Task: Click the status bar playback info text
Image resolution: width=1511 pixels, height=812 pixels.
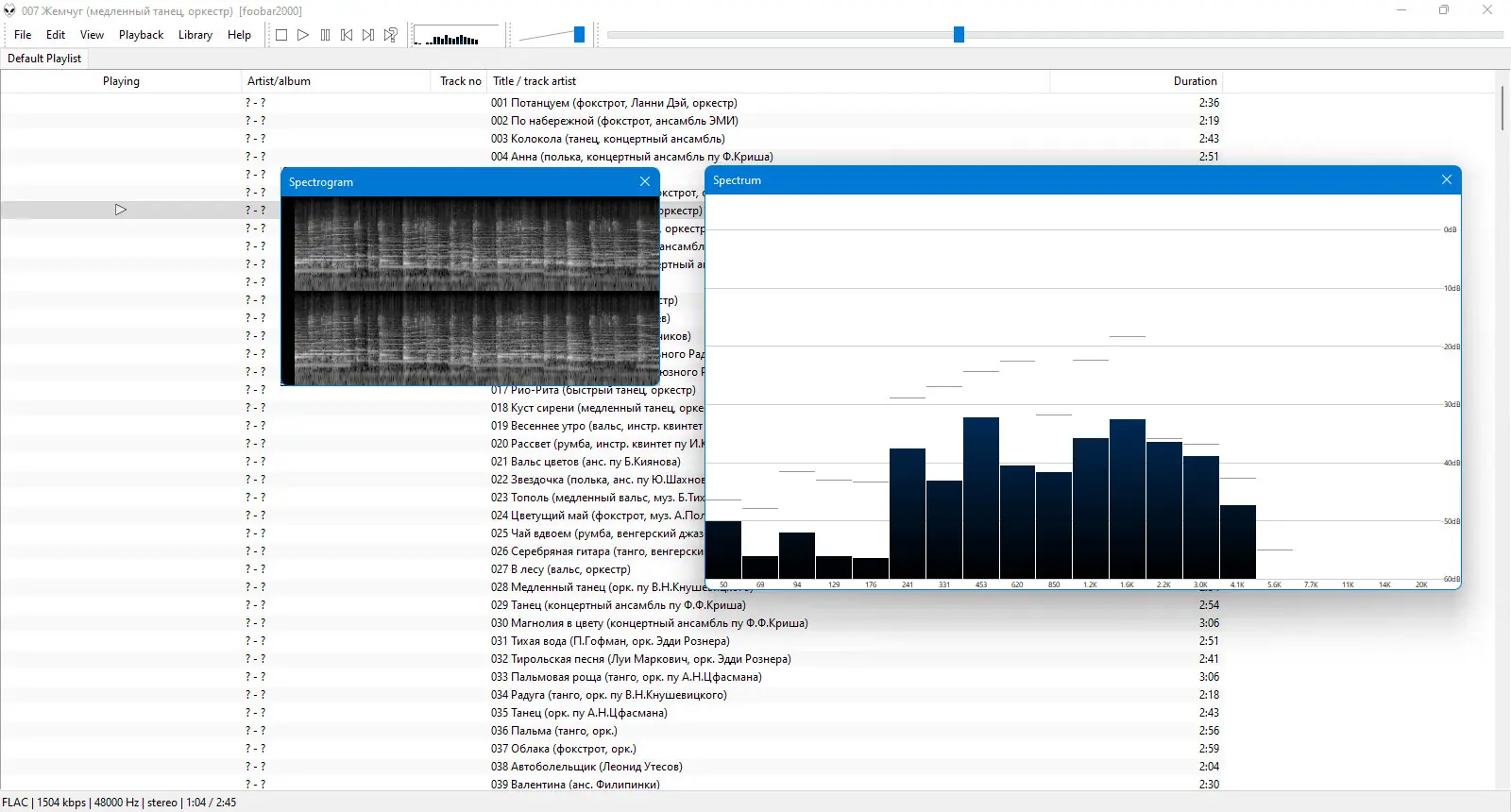Action: click(x=119, y=803)
